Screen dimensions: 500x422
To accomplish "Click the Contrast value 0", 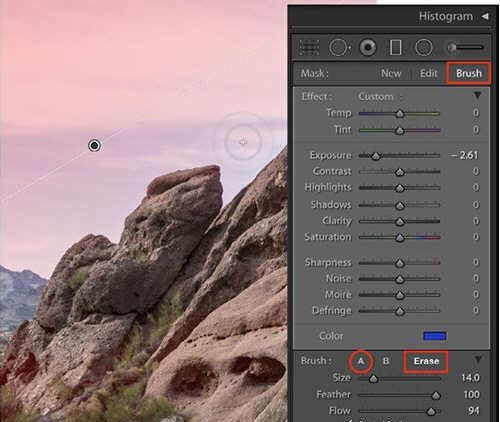I will (476, 171).
